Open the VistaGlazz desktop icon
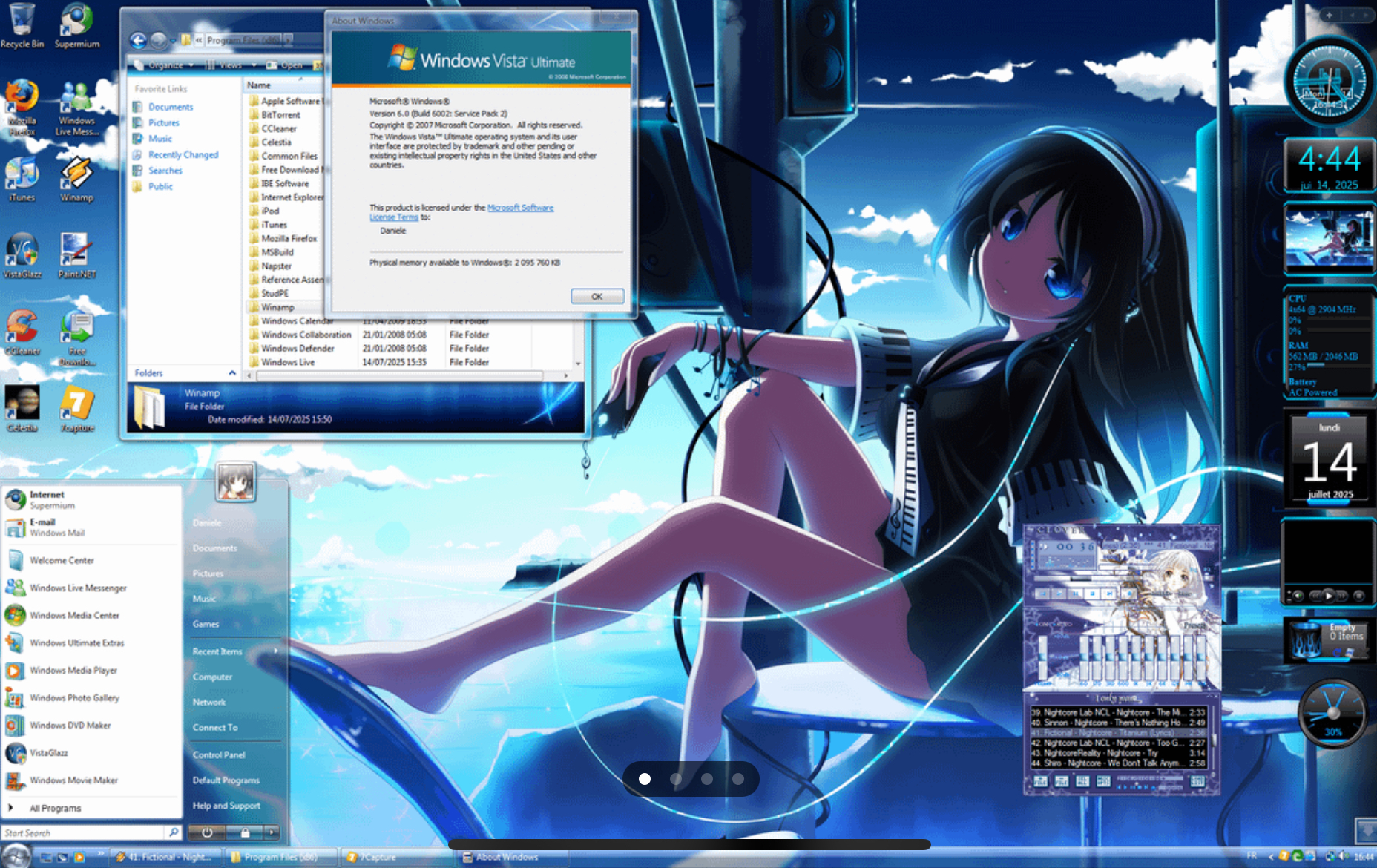The width and height of the screenshot is (1377, 868). pos(22,256)
